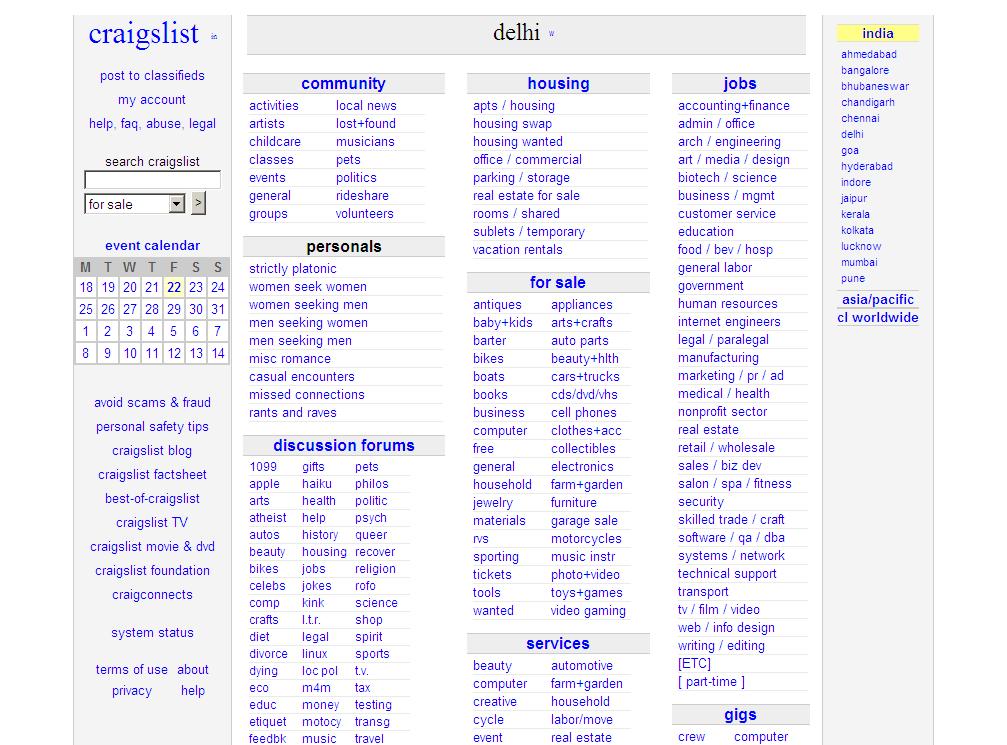Open labor/move under services
1007x745 pixels.
click(x=581, y=719)
